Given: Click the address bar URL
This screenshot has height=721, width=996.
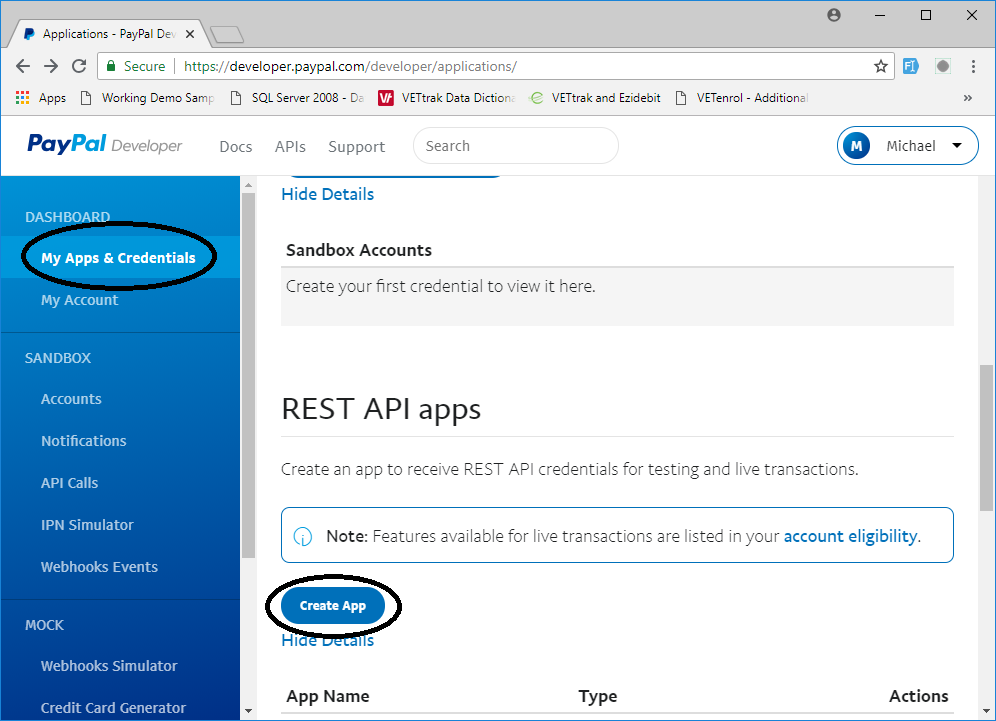Looking at the screenshot, I should pyautogui.click(x=350, y=66).
